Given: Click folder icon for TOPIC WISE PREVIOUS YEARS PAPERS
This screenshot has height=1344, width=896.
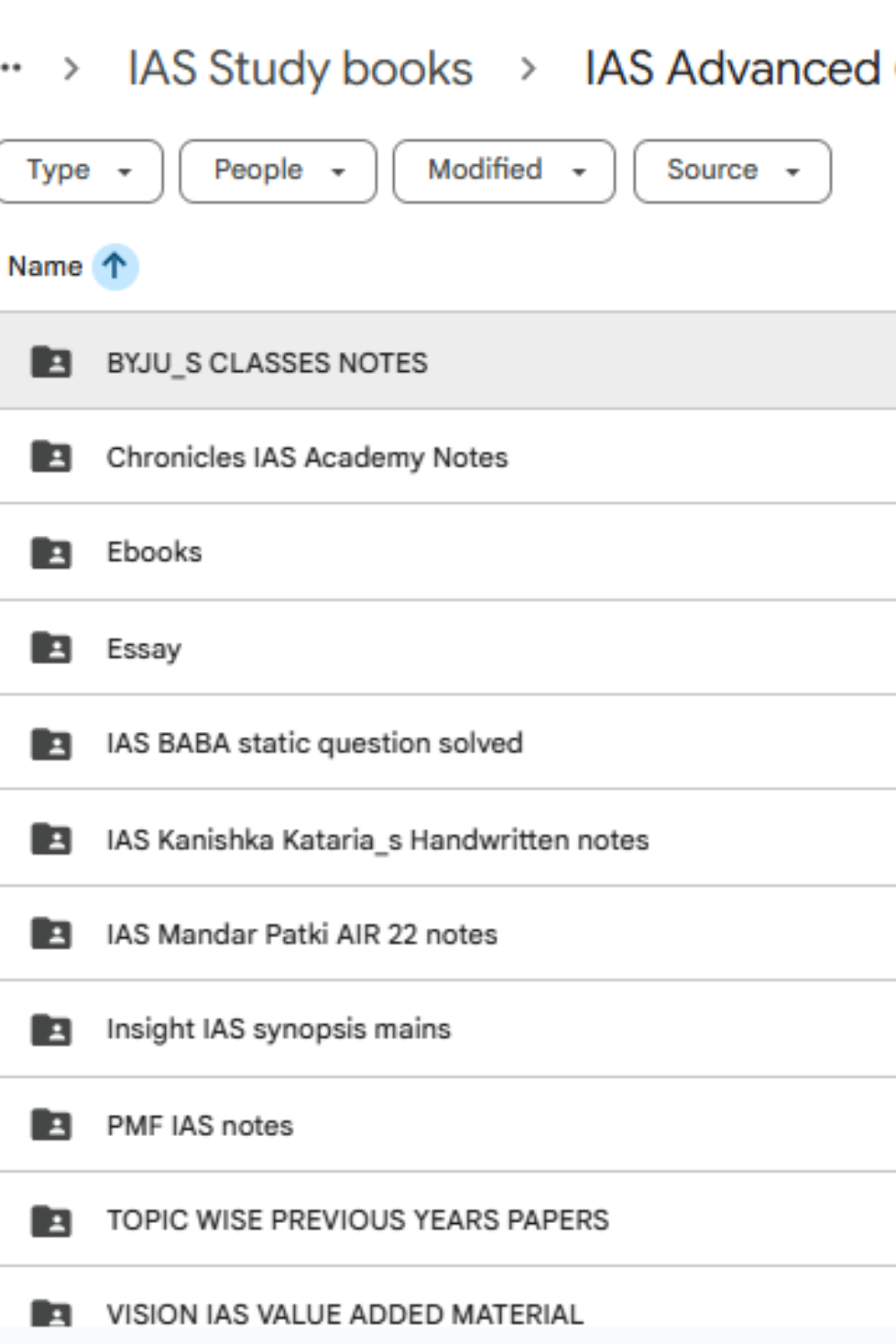Looking at the screenshot, I should 51,1220.
